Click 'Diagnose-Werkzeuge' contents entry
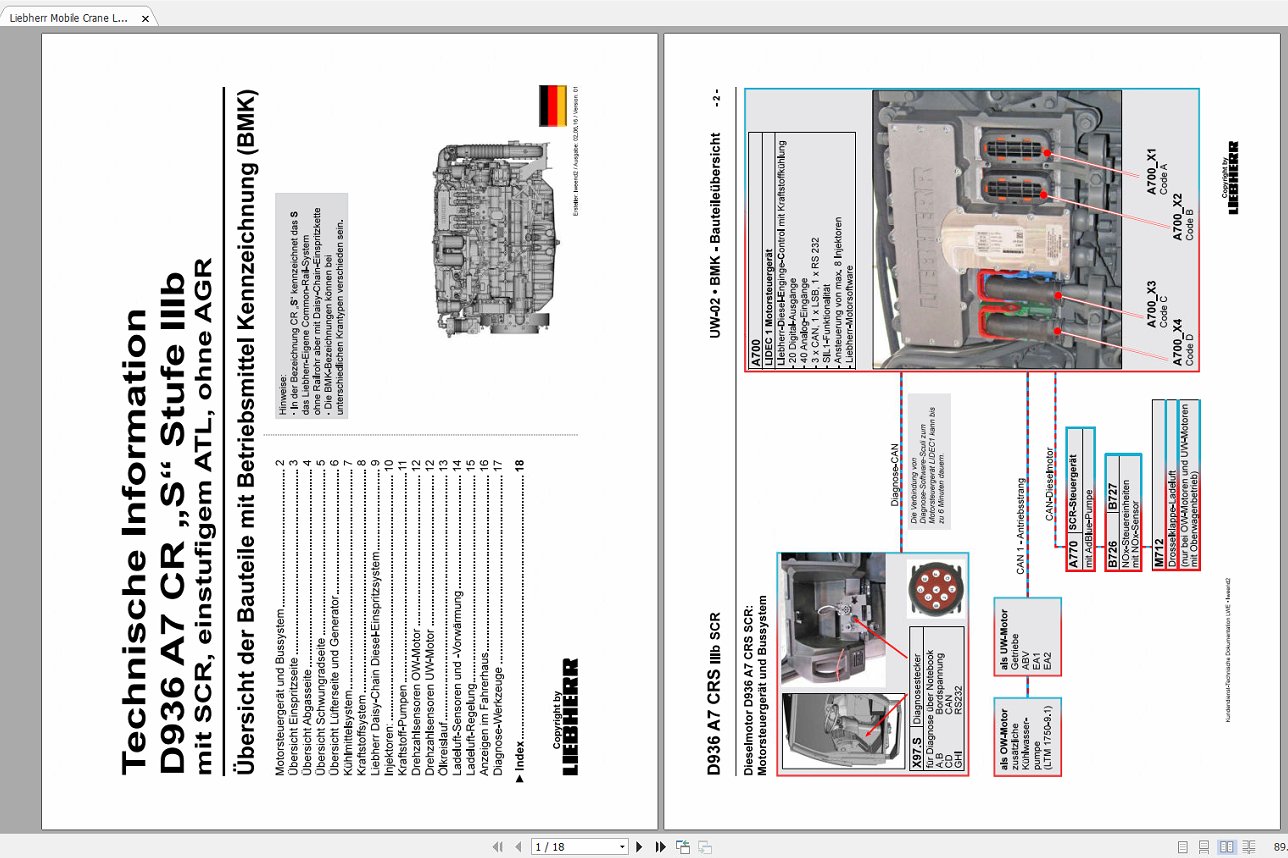Screen dimensions: 1288x858 point(498,616)
